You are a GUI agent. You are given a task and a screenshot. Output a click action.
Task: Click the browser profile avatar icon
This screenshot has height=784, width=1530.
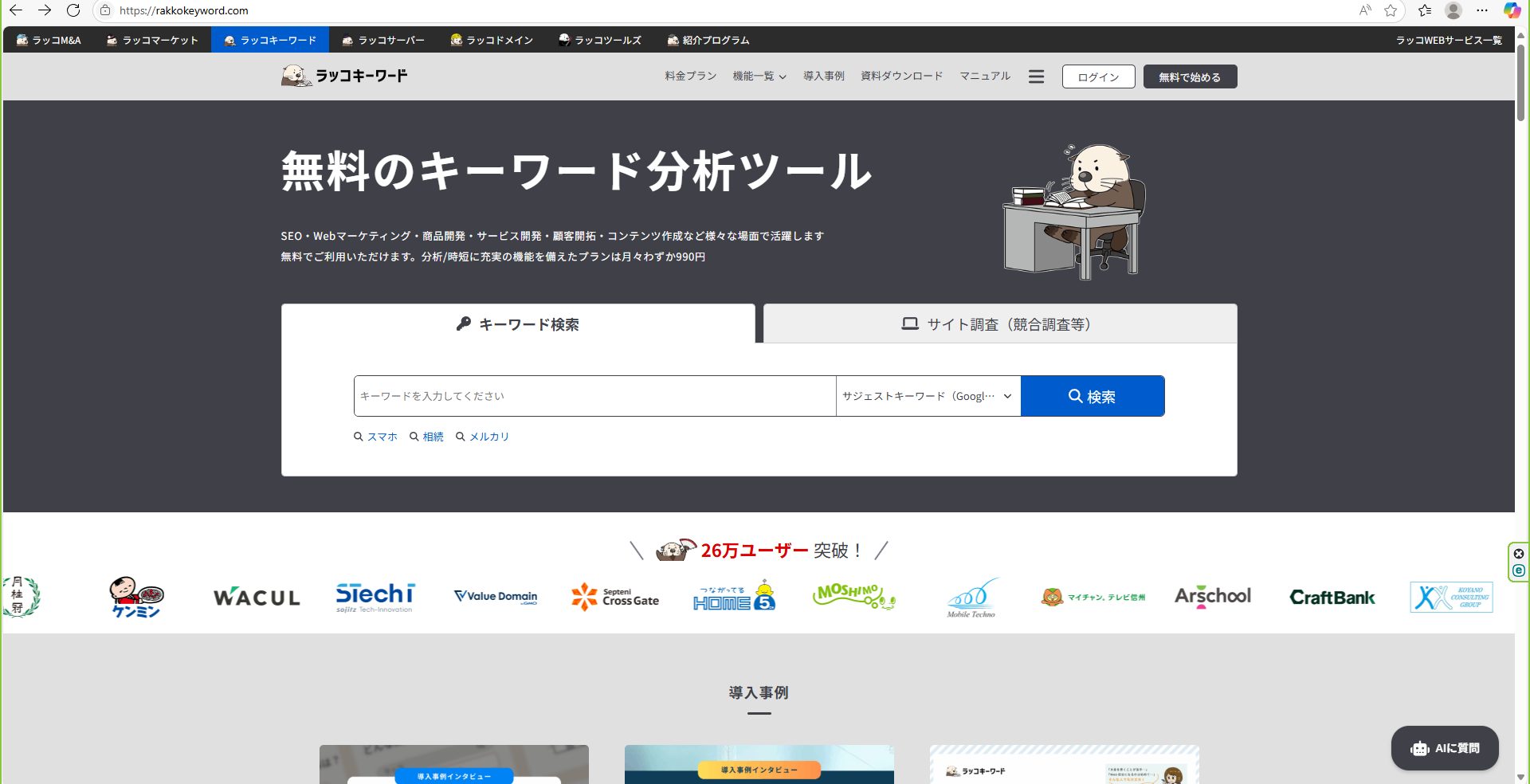tap(1453, 10)
